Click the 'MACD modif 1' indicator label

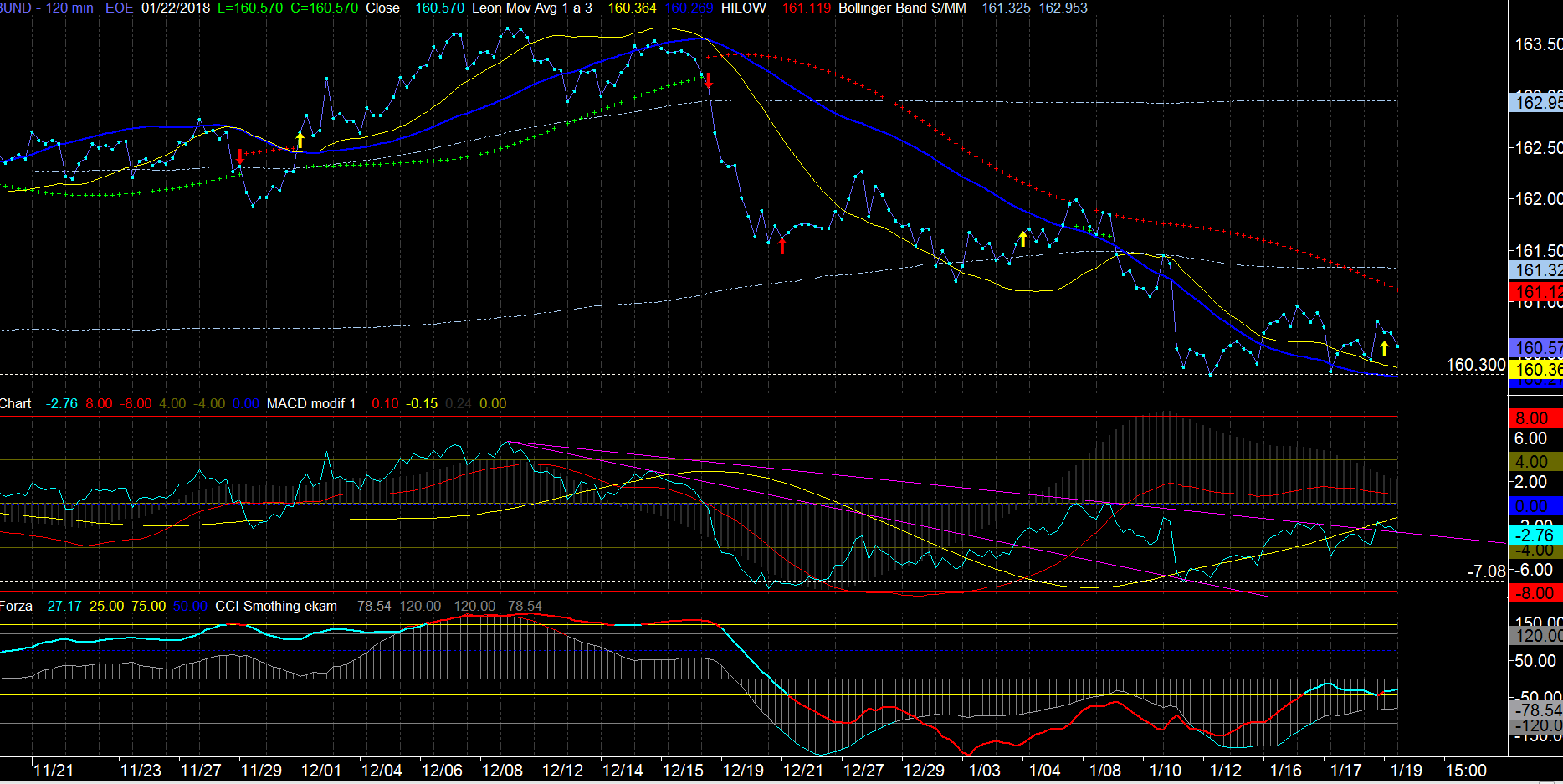pyautogui.click(x=311, y=403)
